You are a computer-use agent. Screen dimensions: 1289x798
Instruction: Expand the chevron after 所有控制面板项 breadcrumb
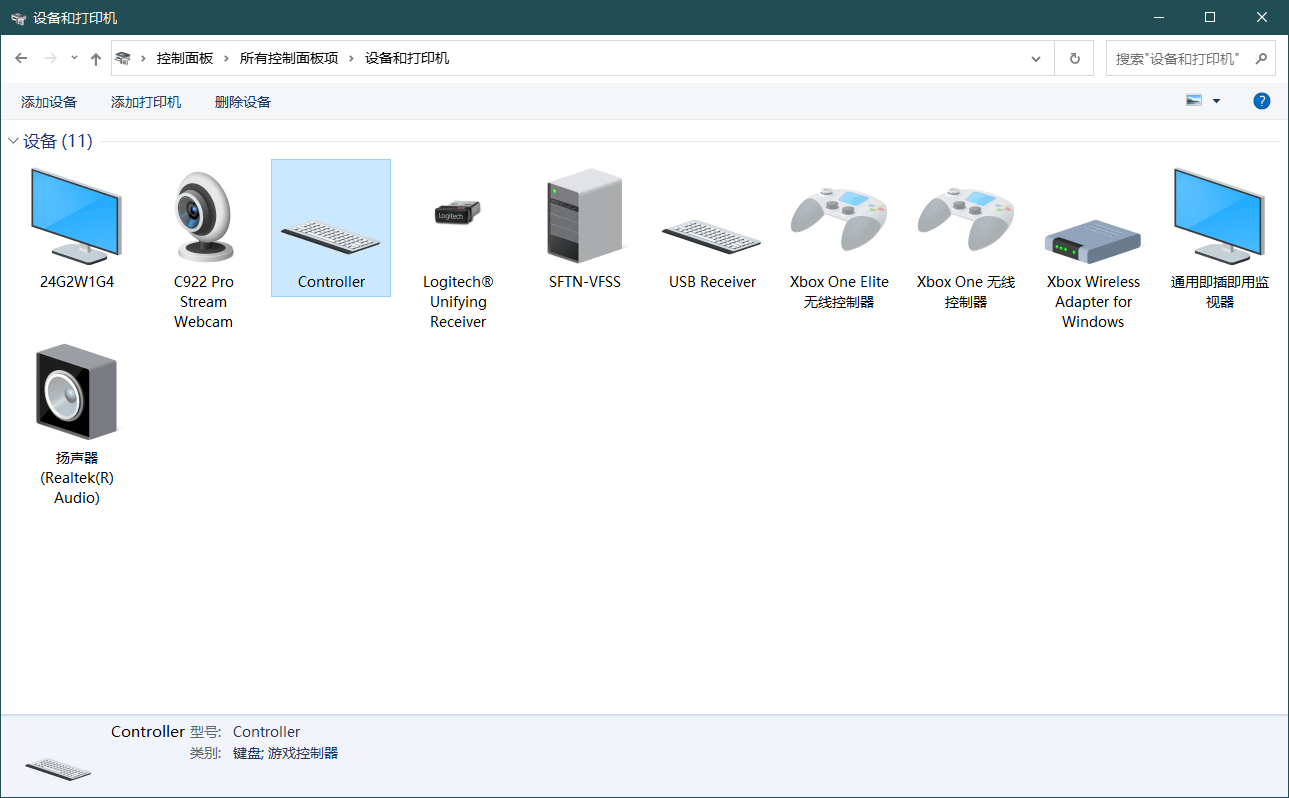pyautogui.click(x=352, y=58)
